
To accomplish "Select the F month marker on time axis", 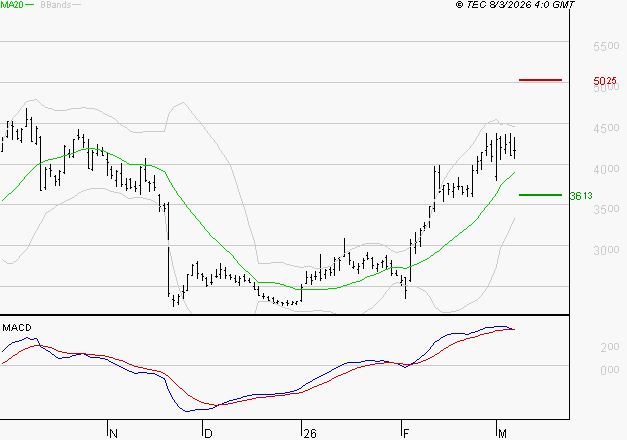I will click(406, 432).
